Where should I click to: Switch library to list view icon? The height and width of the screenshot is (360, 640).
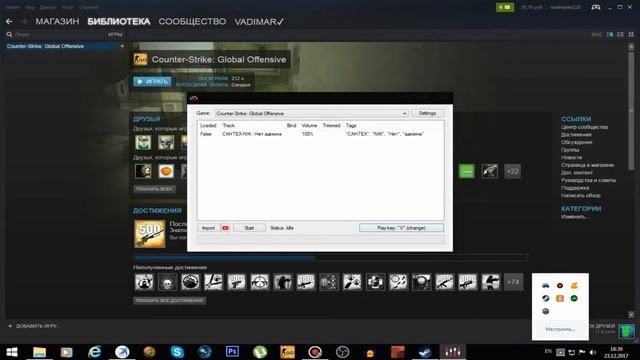(620, 35)
